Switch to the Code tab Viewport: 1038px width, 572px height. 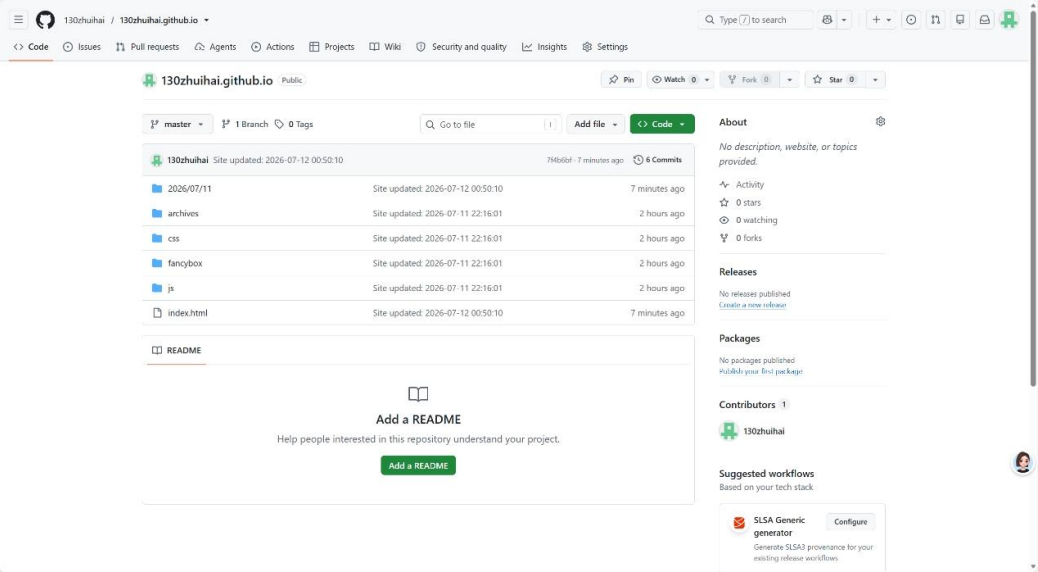click(x=31, y=47)
